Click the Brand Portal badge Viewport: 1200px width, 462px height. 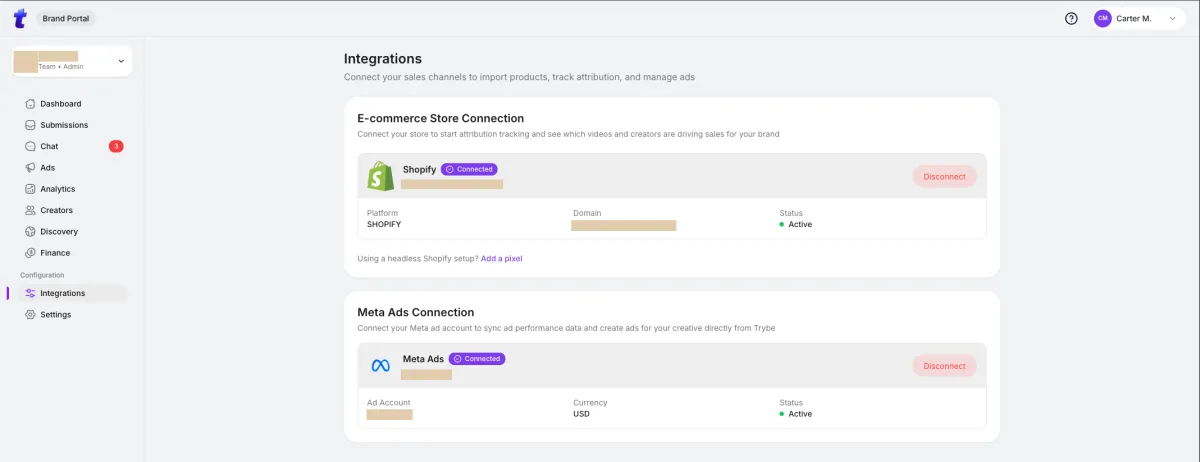click(x=66, y=18)
